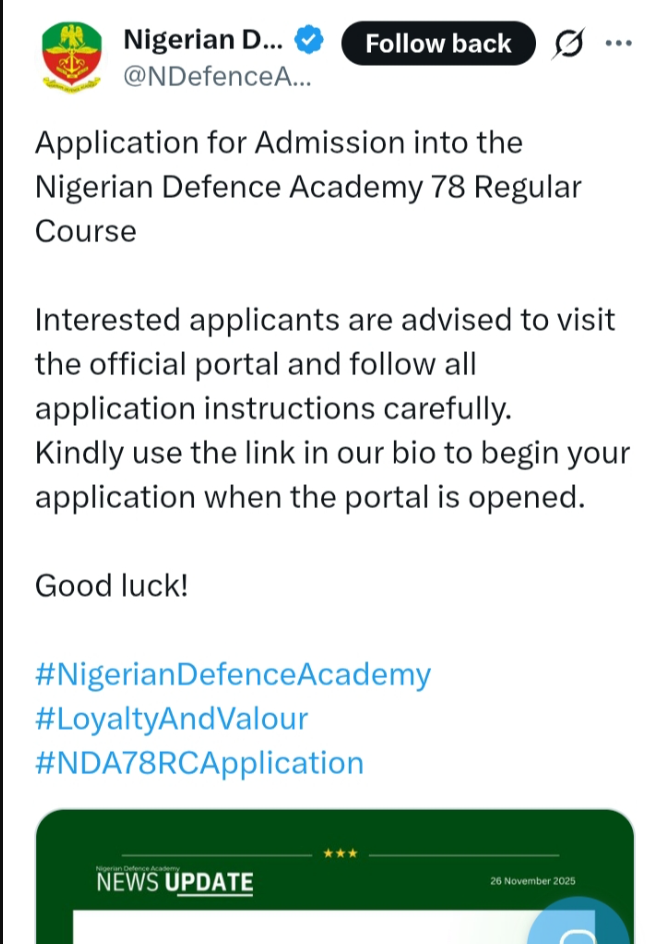
Task: Open the three-dot more options menu
Action: (620, 43)
